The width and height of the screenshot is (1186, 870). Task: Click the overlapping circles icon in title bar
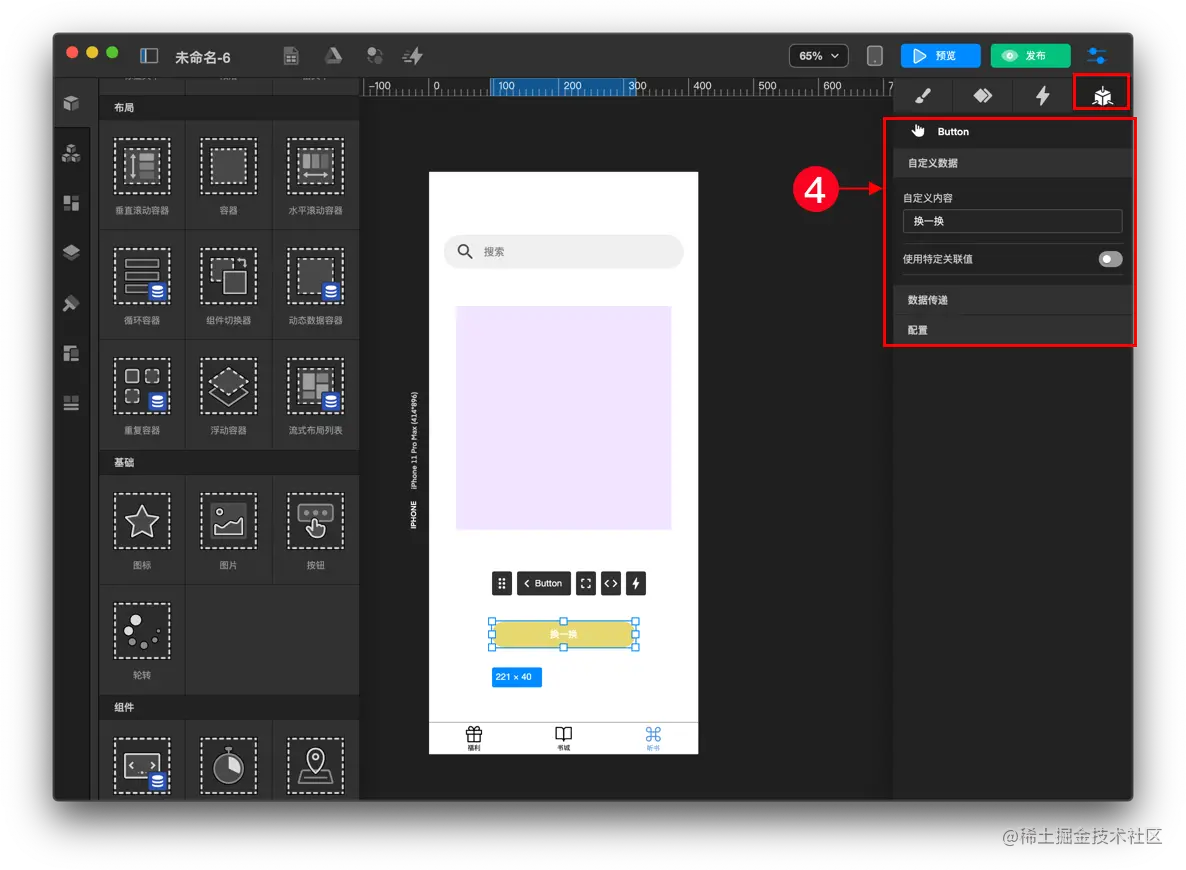pos(374,56)
